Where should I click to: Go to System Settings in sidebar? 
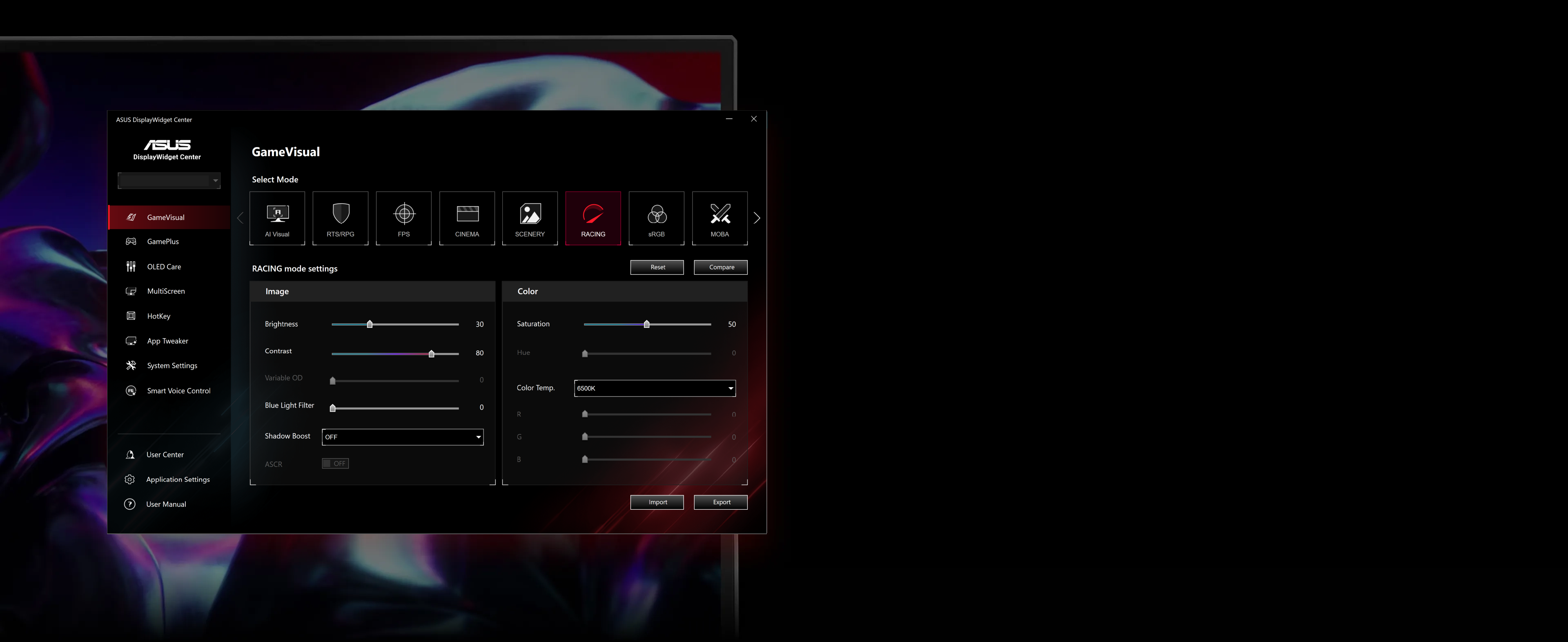pyautogui.click(x=171, y=366)
